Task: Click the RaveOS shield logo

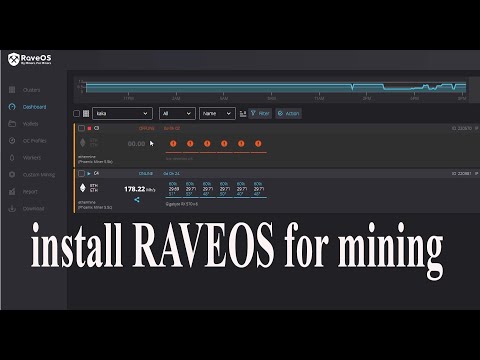Action: 14,59
